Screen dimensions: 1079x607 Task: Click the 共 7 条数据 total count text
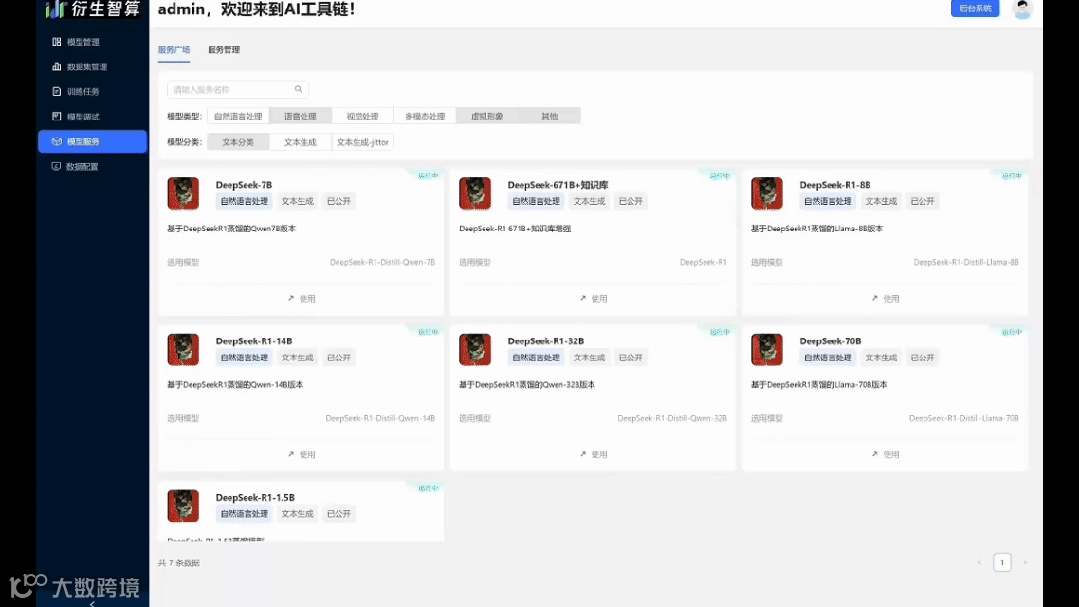[x=179, y=563]
